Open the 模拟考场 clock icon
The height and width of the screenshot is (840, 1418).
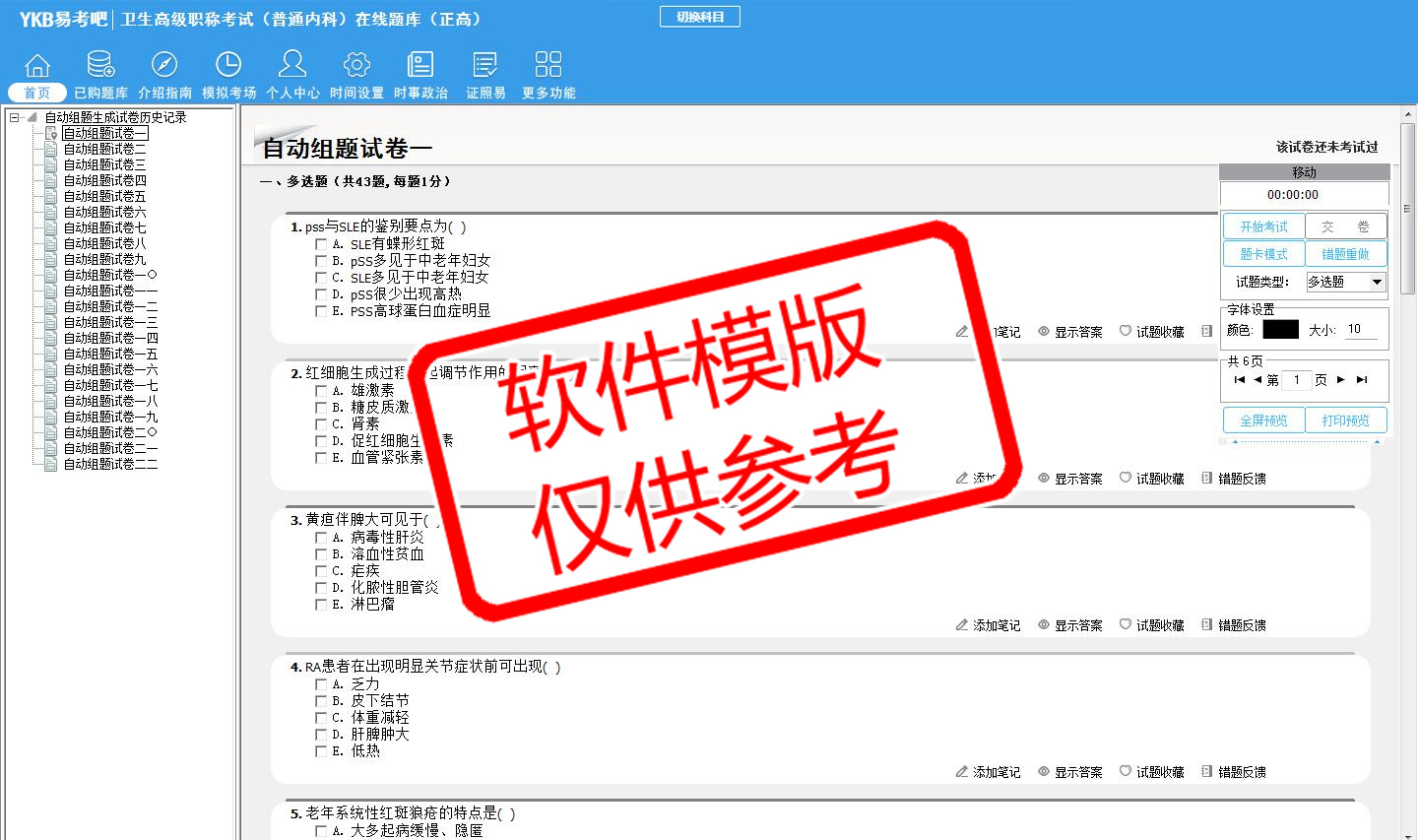(228, 66)
